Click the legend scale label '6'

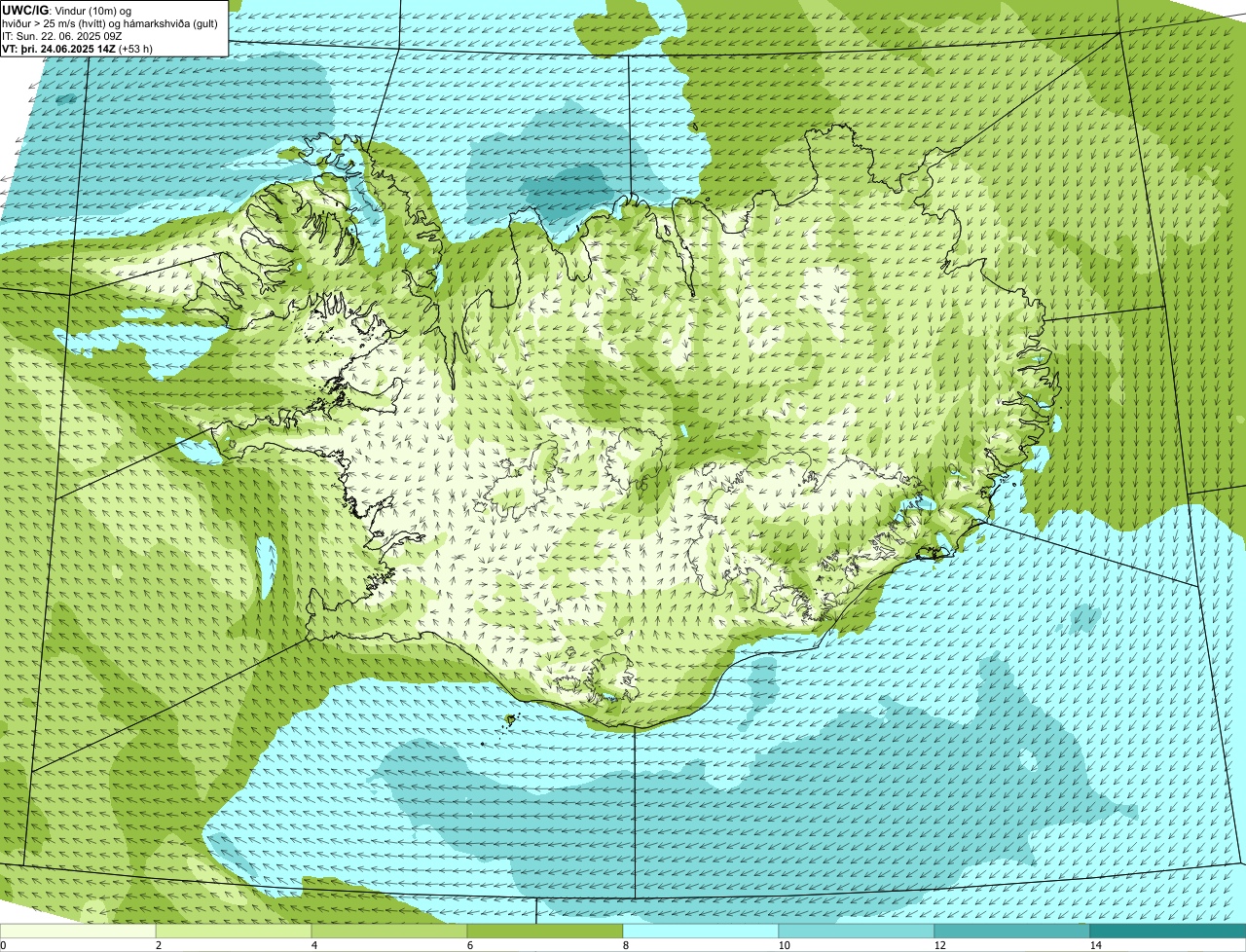click(x=469, y=945)
